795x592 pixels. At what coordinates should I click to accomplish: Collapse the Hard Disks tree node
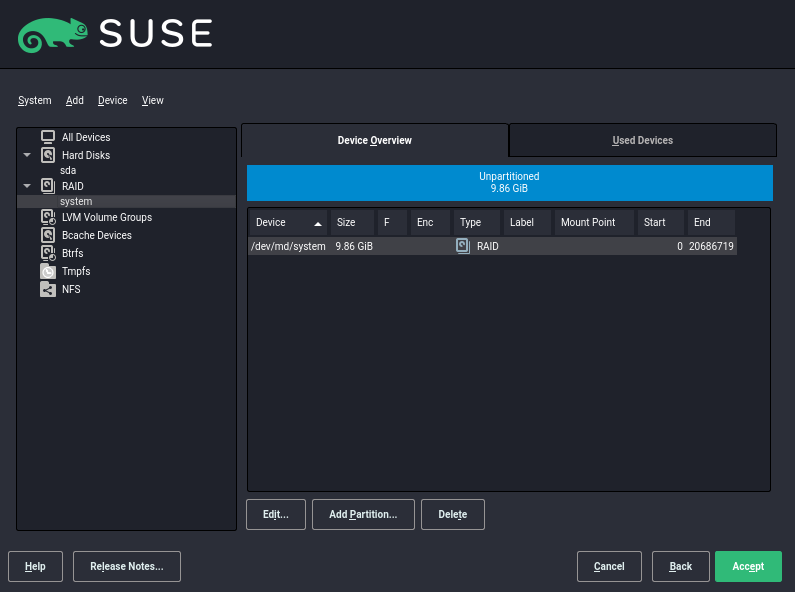pos(27,156)
